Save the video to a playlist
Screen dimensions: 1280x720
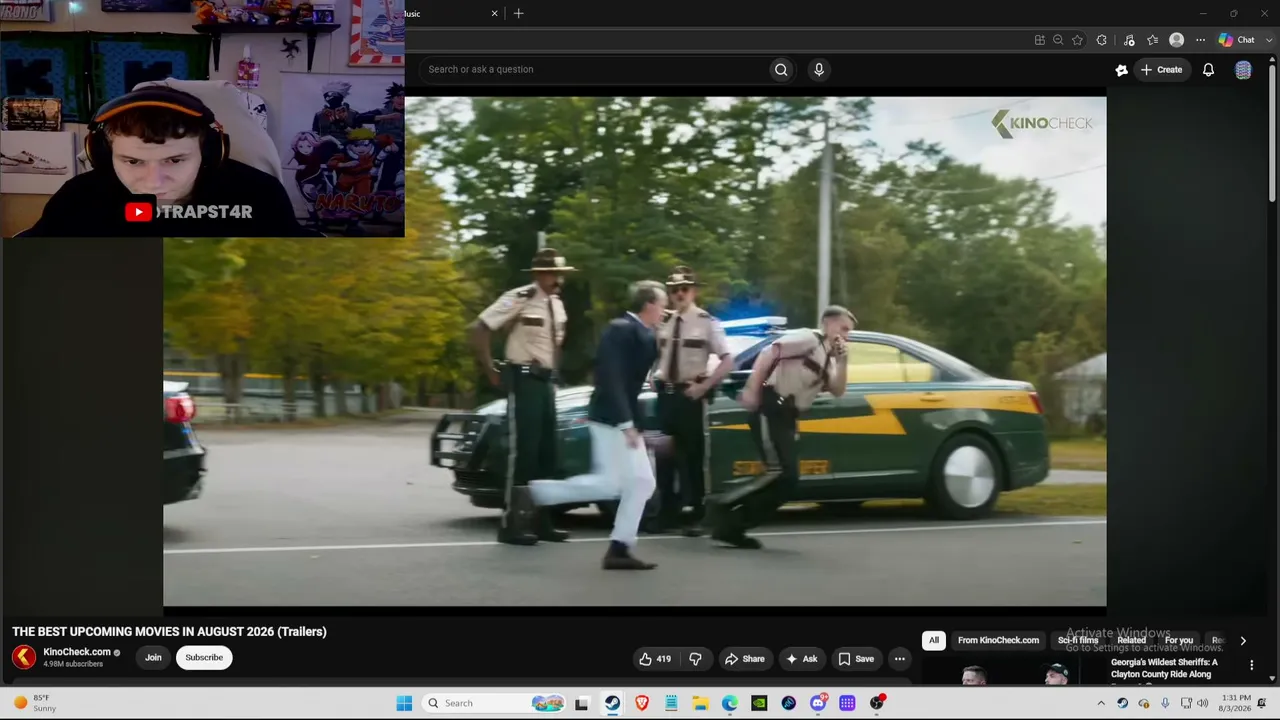click(856, 659)
